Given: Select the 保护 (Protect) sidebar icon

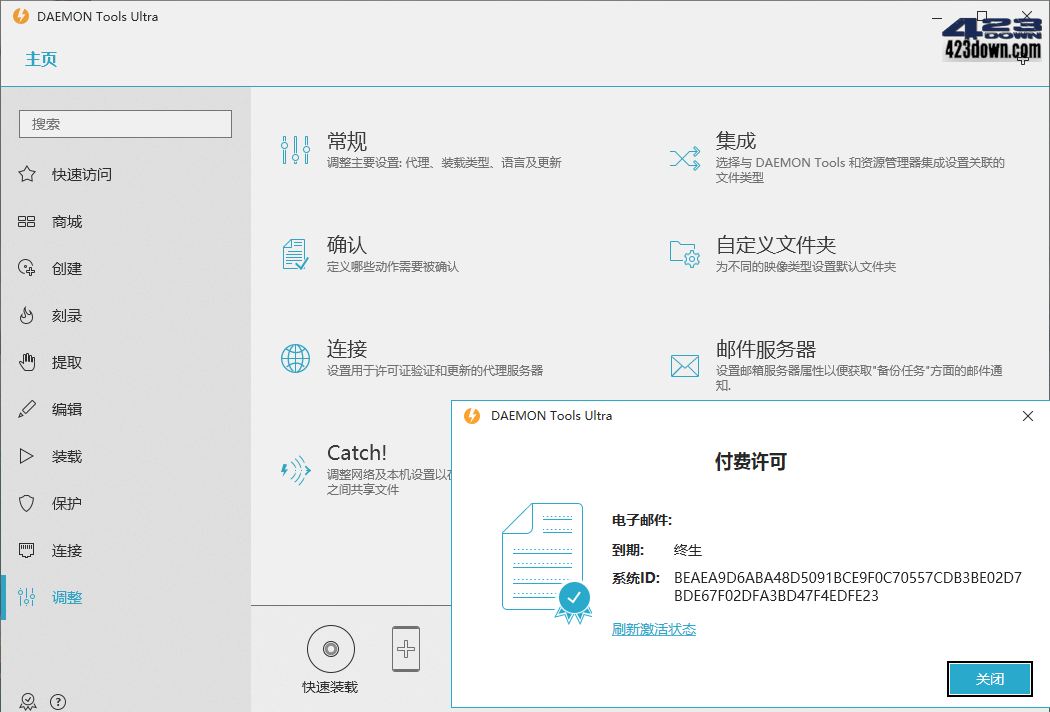Looking at the screenshot, I should click(27, 503).
